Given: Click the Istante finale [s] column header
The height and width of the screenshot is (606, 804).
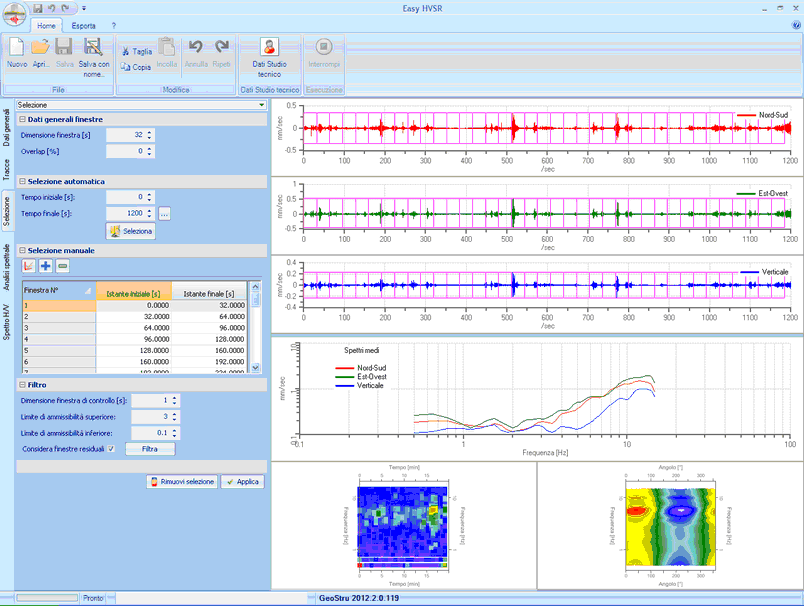Looking at the screenshot, I should 209,290.
